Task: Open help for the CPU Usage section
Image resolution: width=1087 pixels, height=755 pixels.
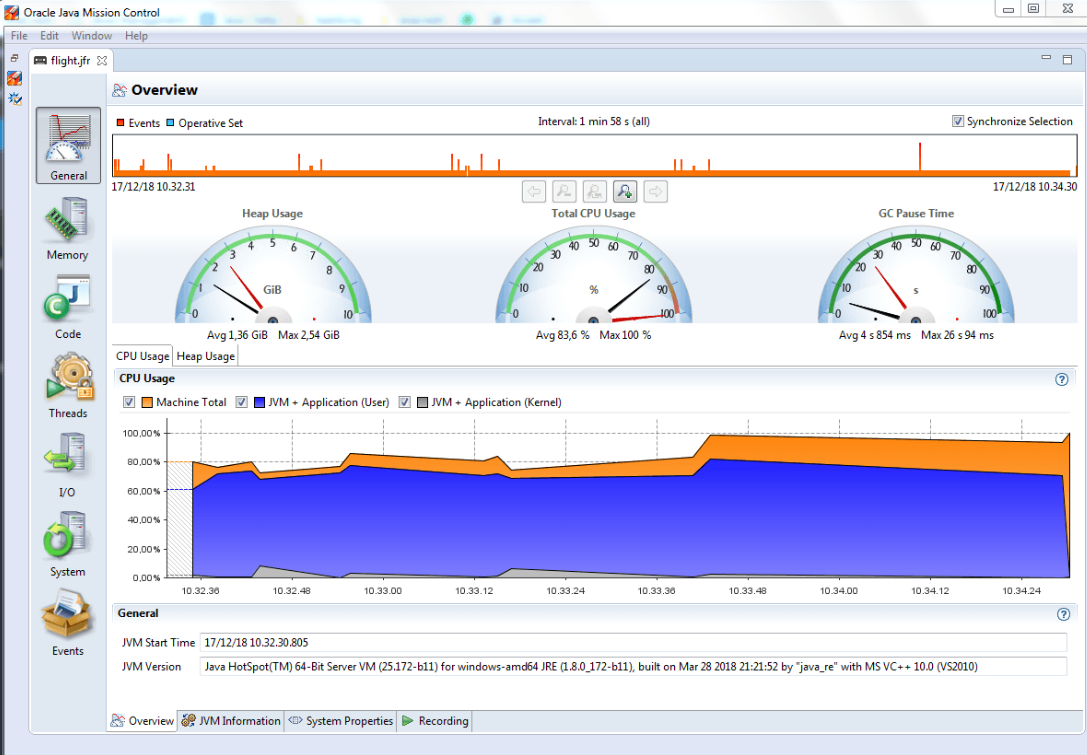Action: point(1061,379)
